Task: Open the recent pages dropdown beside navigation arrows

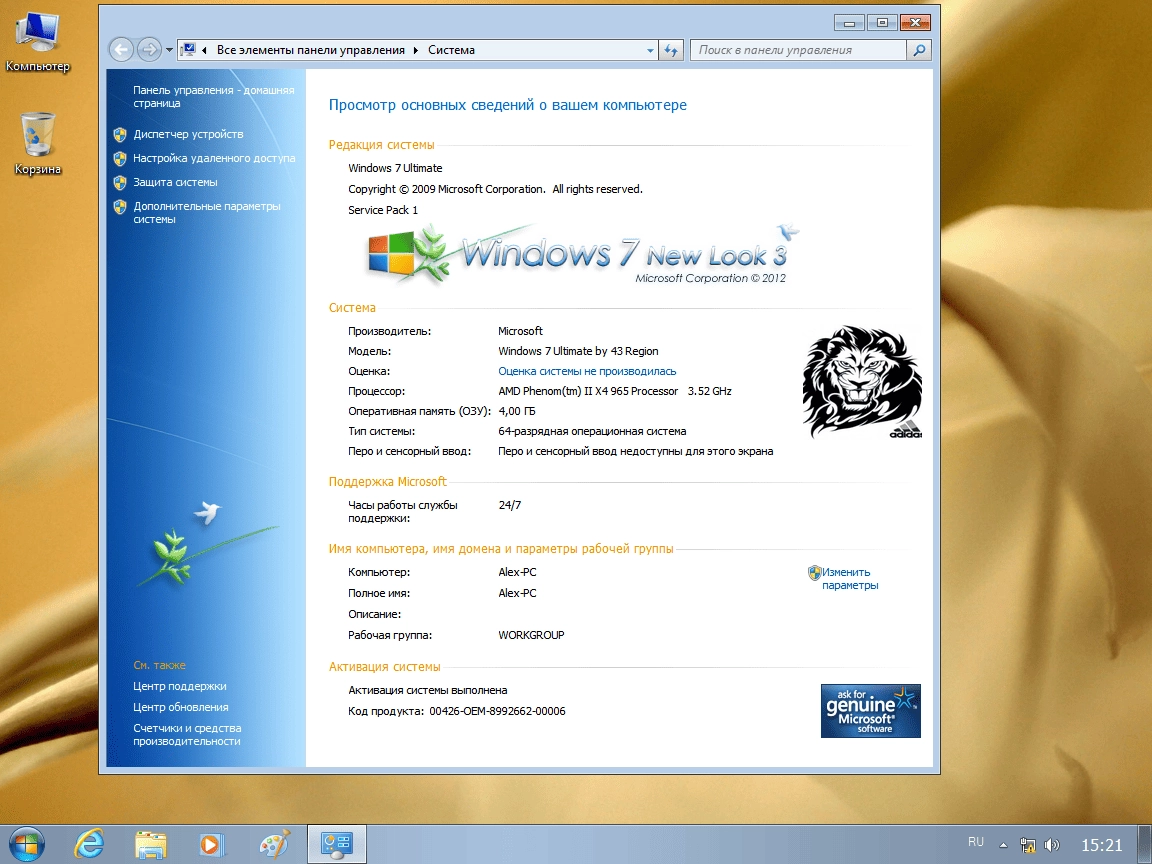Action: point(170,50)
